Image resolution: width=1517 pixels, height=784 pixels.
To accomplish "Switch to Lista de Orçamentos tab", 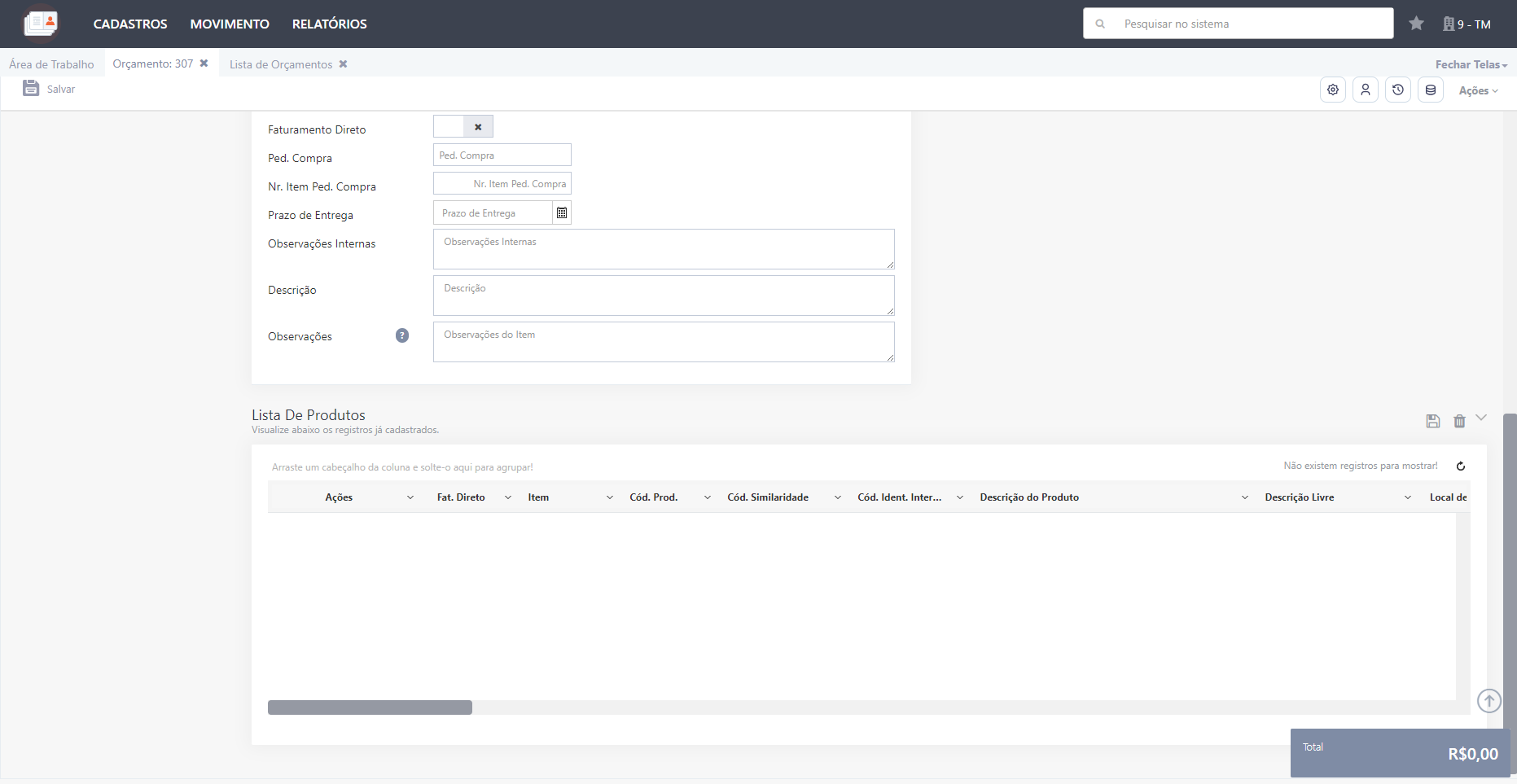I will click(281, 64).
